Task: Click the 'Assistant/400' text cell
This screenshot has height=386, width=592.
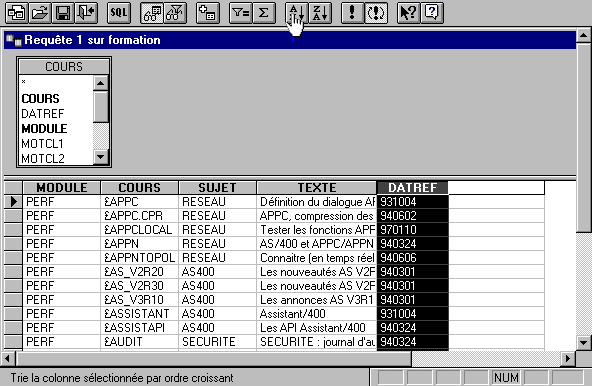Action: tap(316, 313)
